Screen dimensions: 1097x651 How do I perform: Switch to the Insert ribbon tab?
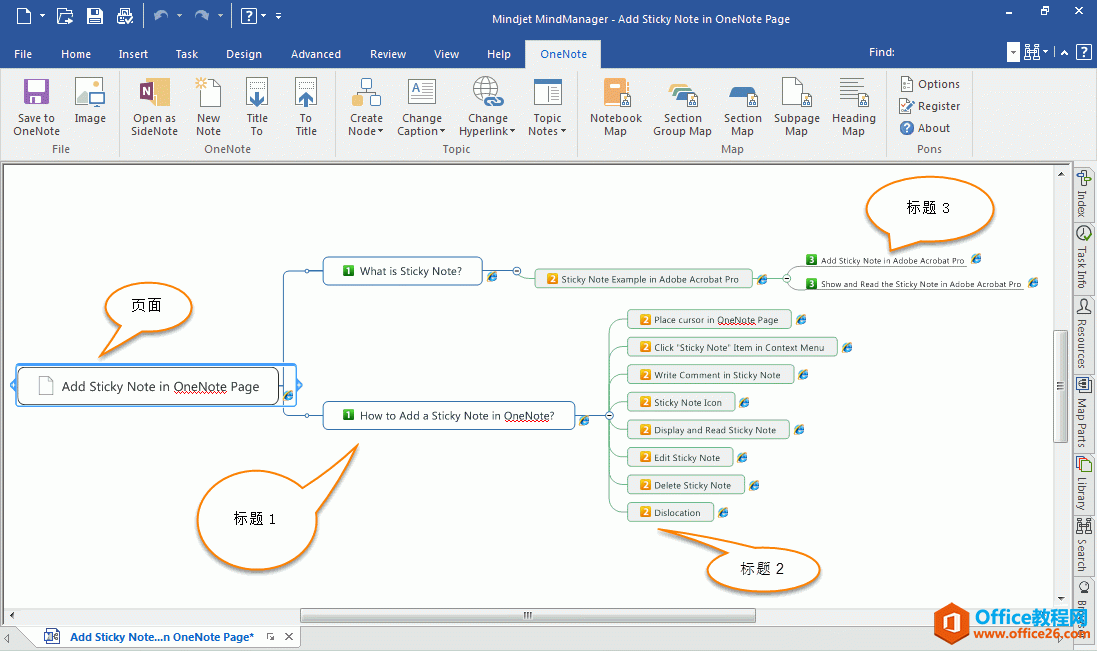click(x=133, y=54)
